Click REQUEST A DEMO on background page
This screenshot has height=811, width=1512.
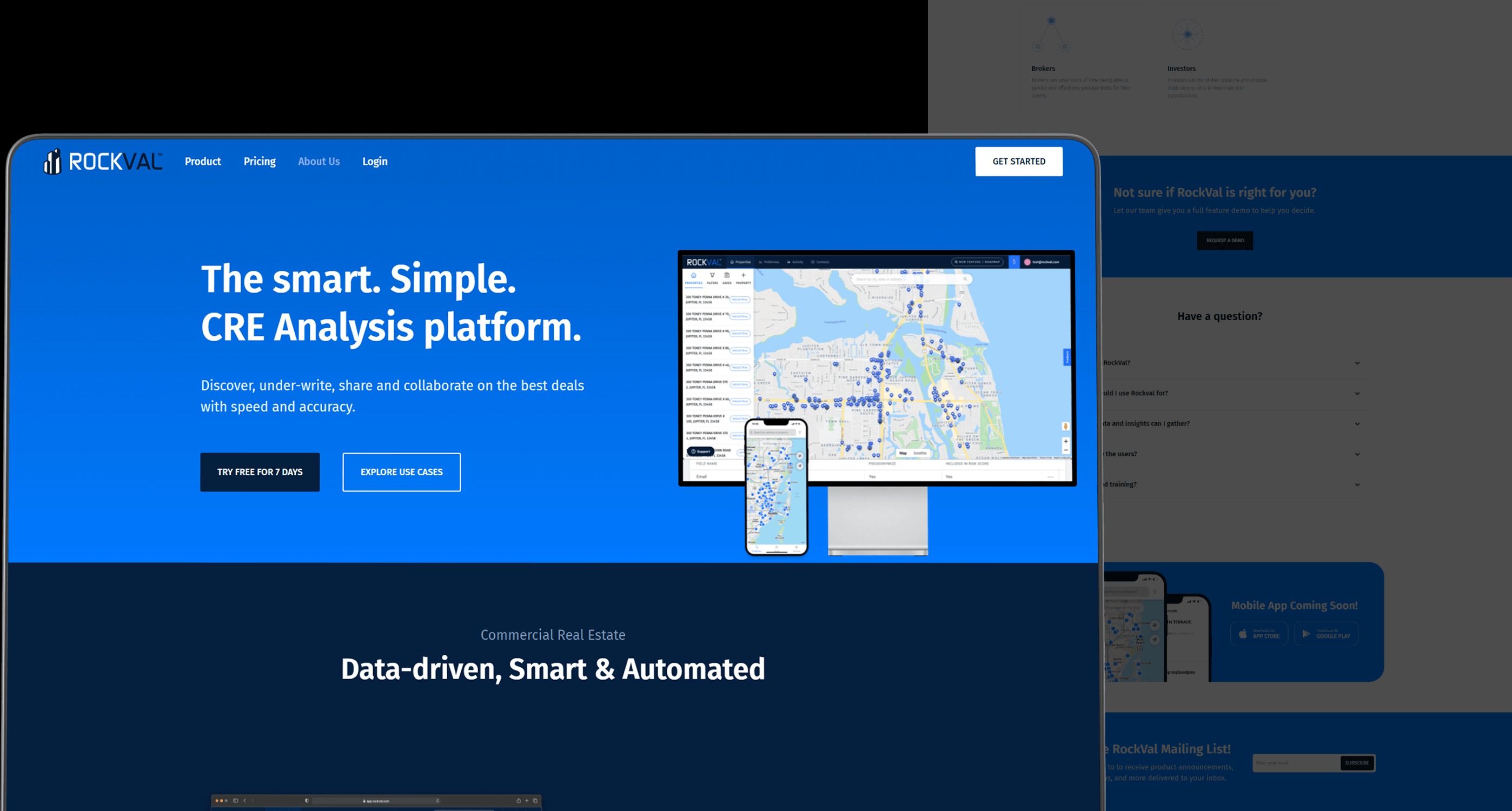pyautogui.click(x=1225, y=241)
